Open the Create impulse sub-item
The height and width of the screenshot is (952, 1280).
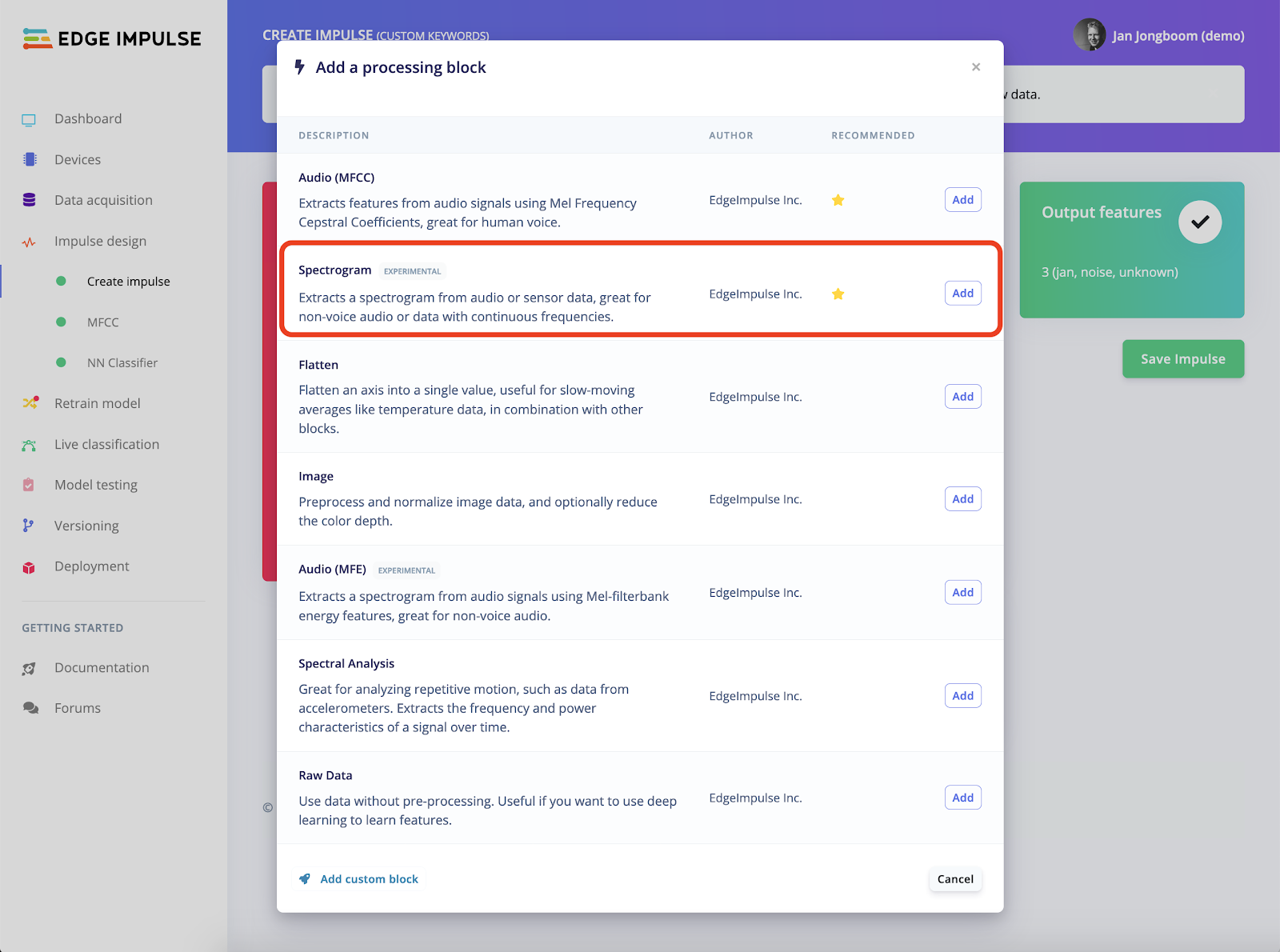tap(128, 281)
